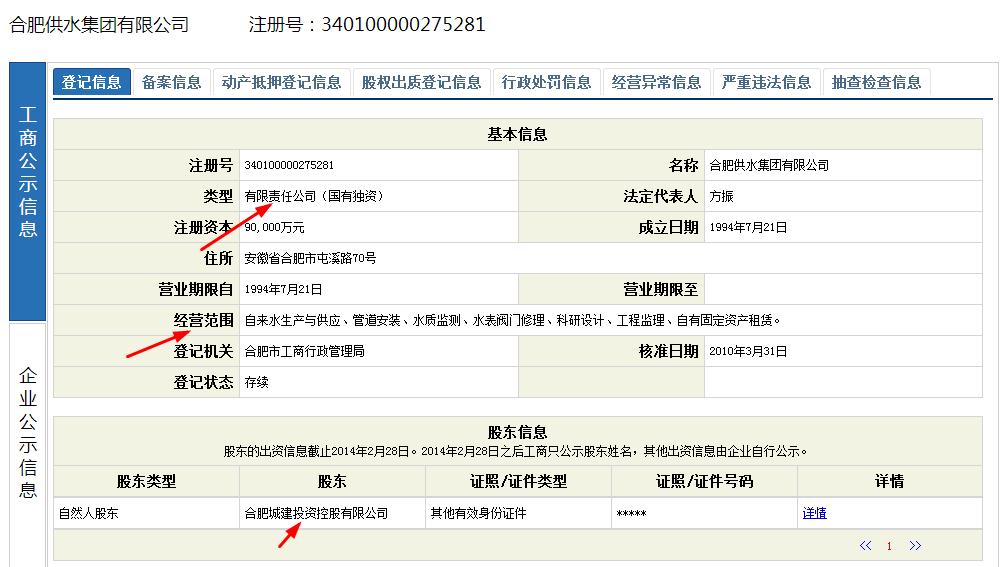1007x567 pixels.
Task: Click address 安徽省合肥市屯溪路70号
Action: (x=310, y=258)
